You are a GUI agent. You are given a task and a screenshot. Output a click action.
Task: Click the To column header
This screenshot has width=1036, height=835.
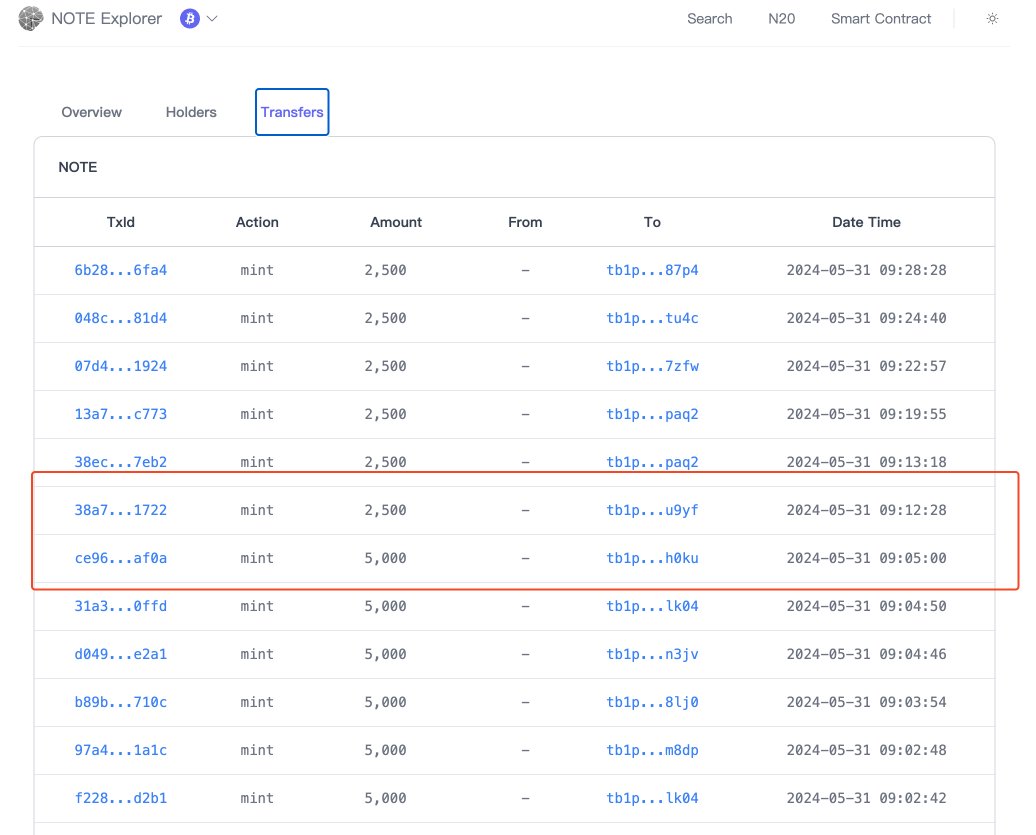(652, 222)
